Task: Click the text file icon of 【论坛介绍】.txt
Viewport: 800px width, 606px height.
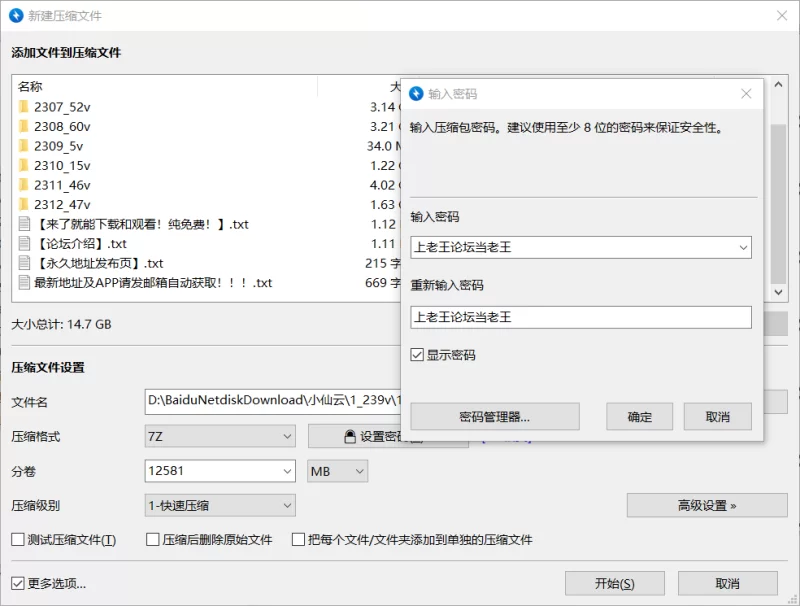Action: point(24,243)
